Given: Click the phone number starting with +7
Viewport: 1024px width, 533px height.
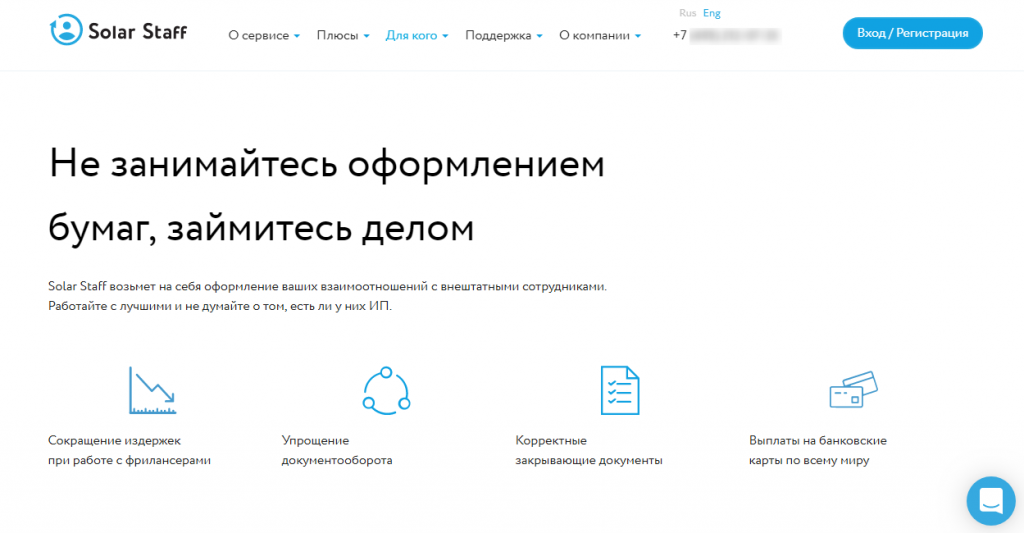Looking at the screenshot, I should 726,35.
